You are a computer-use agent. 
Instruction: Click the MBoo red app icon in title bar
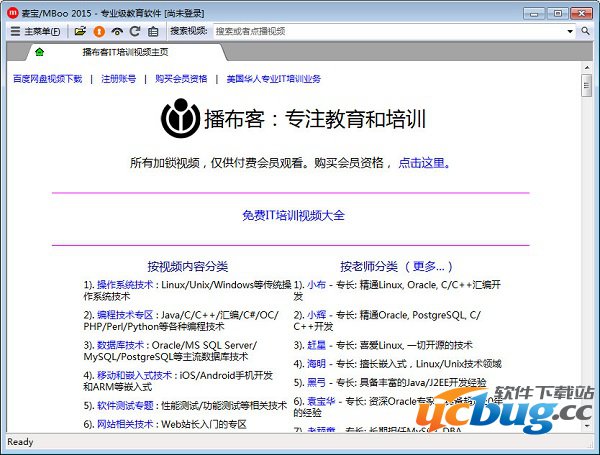[x=13, y=13]
